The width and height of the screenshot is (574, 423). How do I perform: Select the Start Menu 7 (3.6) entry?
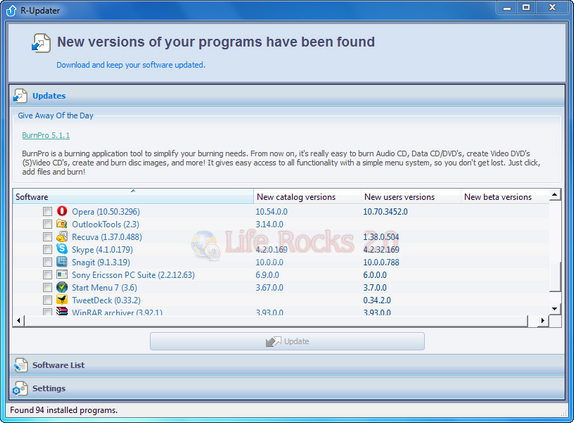(x=104, y=288)
